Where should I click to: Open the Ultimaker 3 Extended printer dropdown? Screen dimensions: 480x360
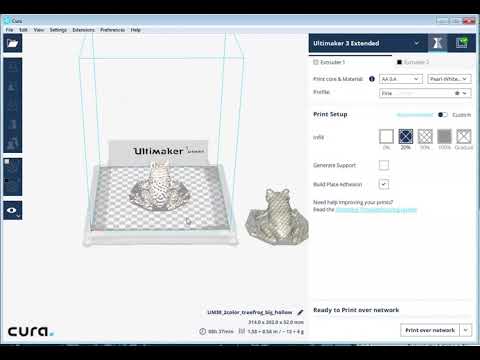[x=367, y=43]
